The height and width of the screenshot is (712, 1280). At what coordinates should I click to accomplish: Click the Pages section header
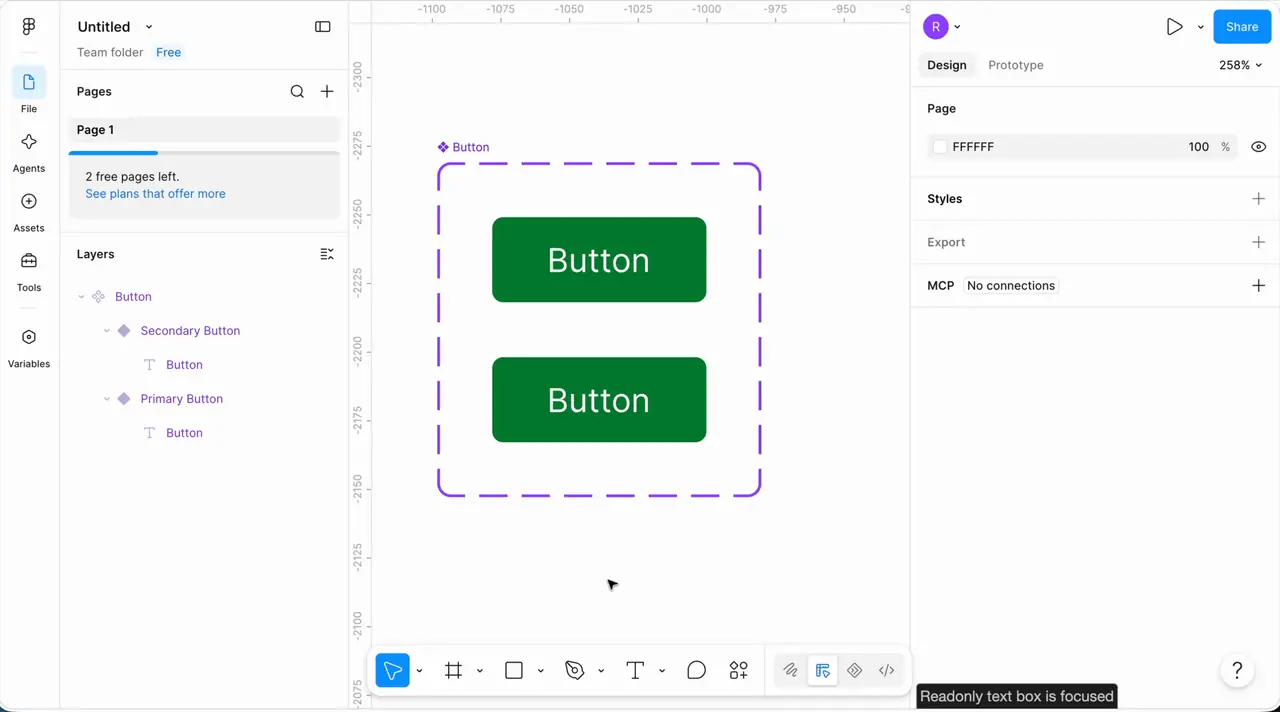click(94, 91)
